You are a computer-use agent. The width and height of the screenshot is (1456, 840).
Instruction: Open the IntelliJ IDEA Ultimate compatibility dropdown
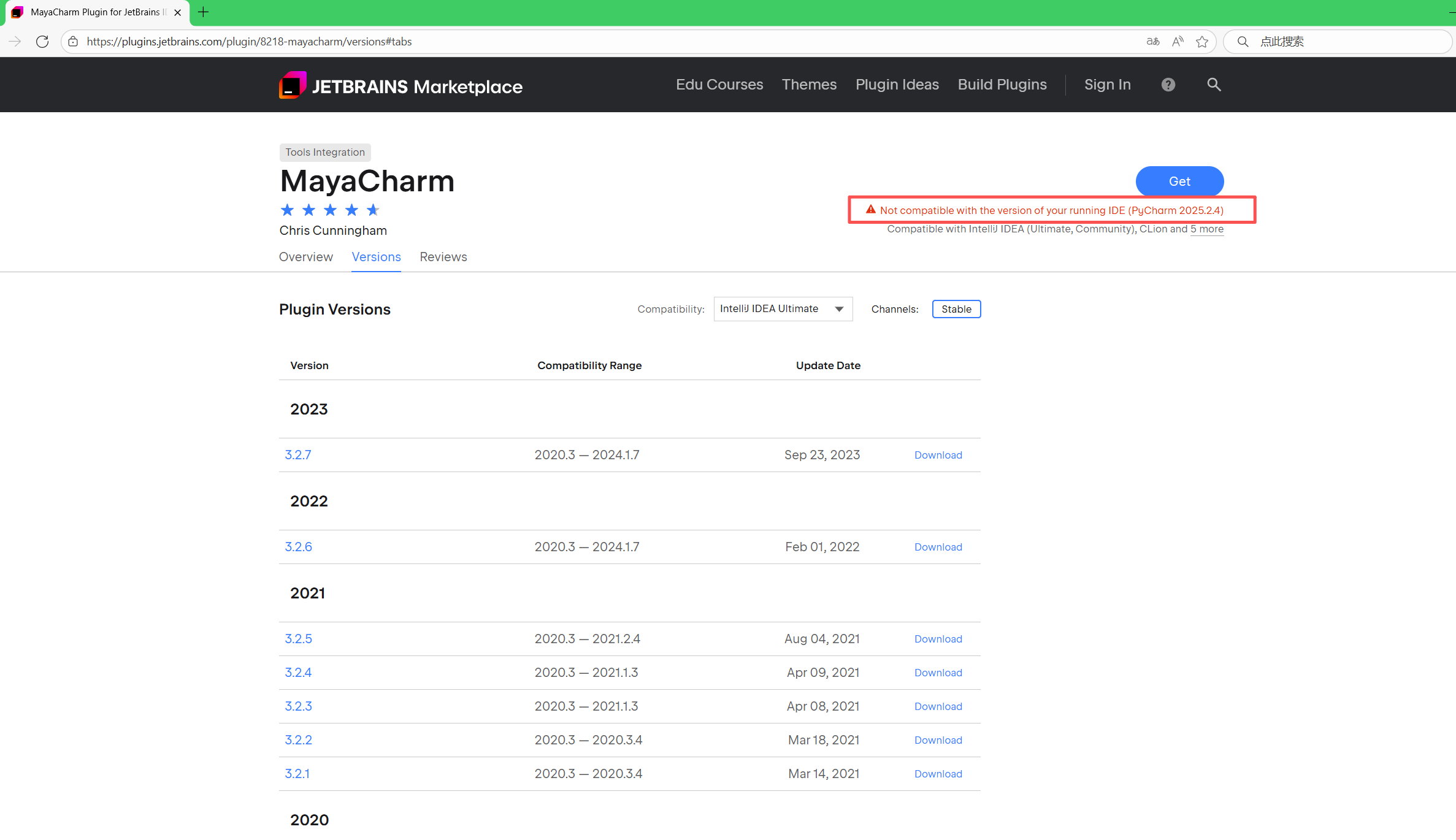pos(783,309)
